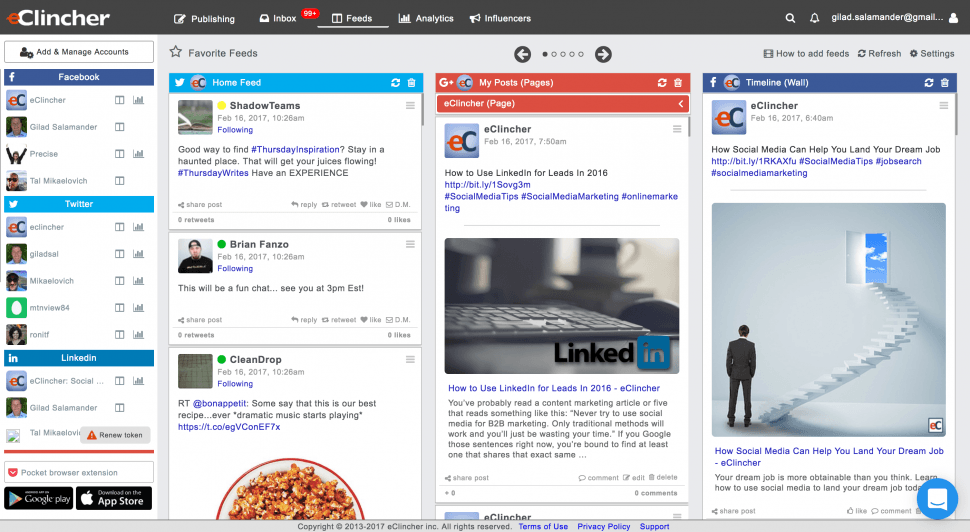The height and width of the screenshot is (532, 970).
Task: Open the search magnifier icon
Action: (790, 19)
